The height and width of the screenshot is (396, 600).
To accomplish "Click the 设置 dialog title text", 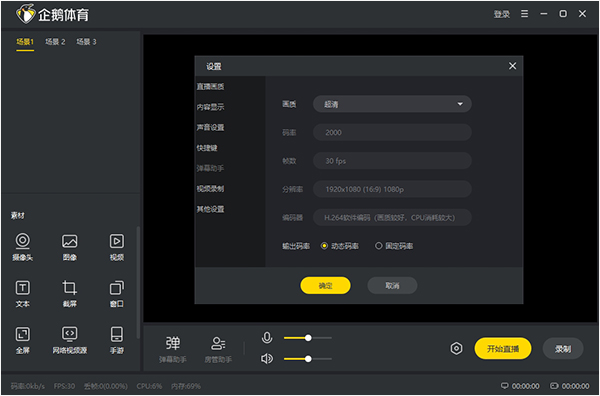I will click(x=214, y=67).
